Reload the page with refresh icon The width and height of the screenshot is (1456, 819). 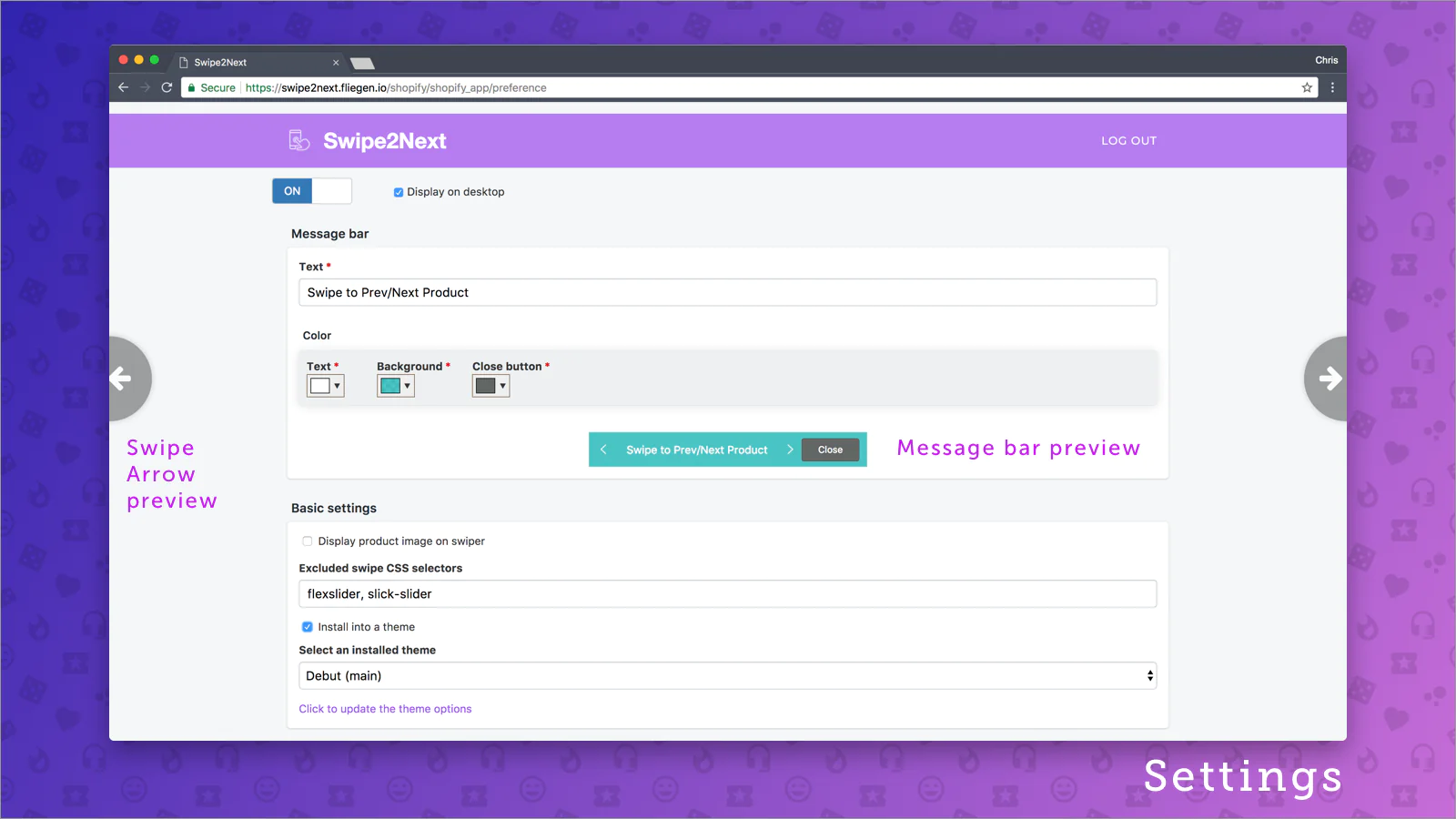pos(167,87)
